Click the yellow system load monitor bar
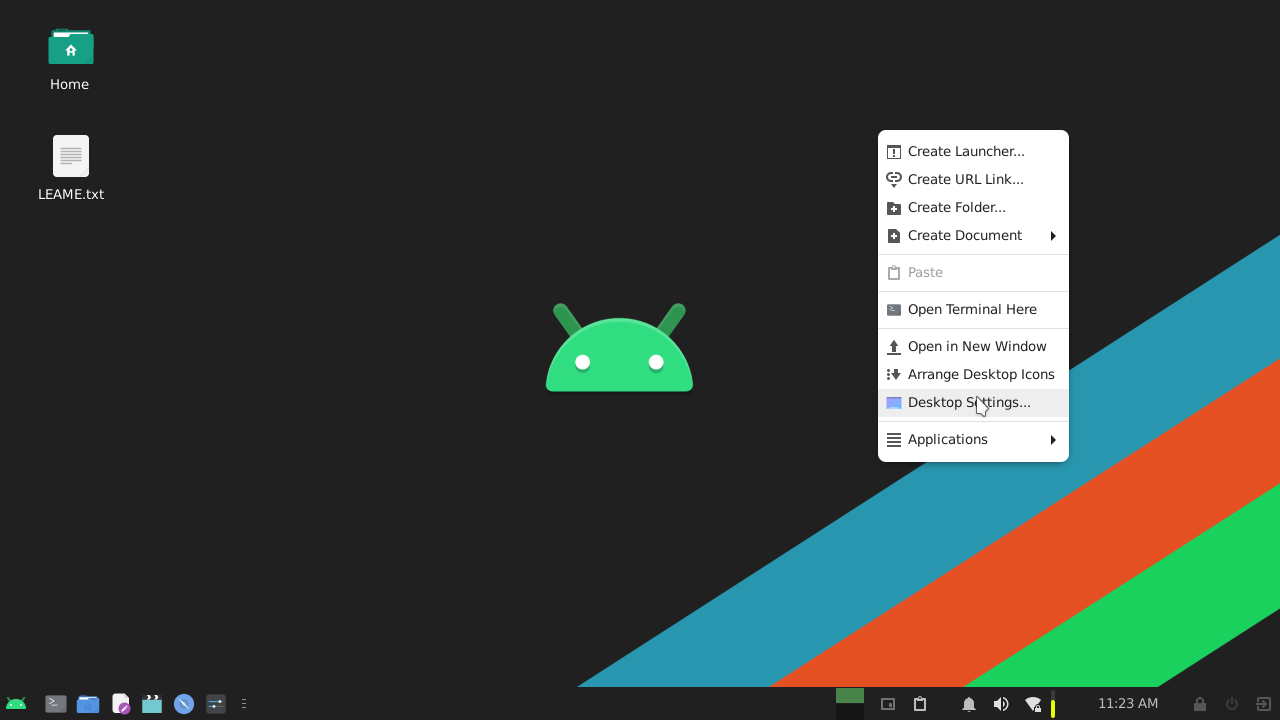 coord(1053,704)
